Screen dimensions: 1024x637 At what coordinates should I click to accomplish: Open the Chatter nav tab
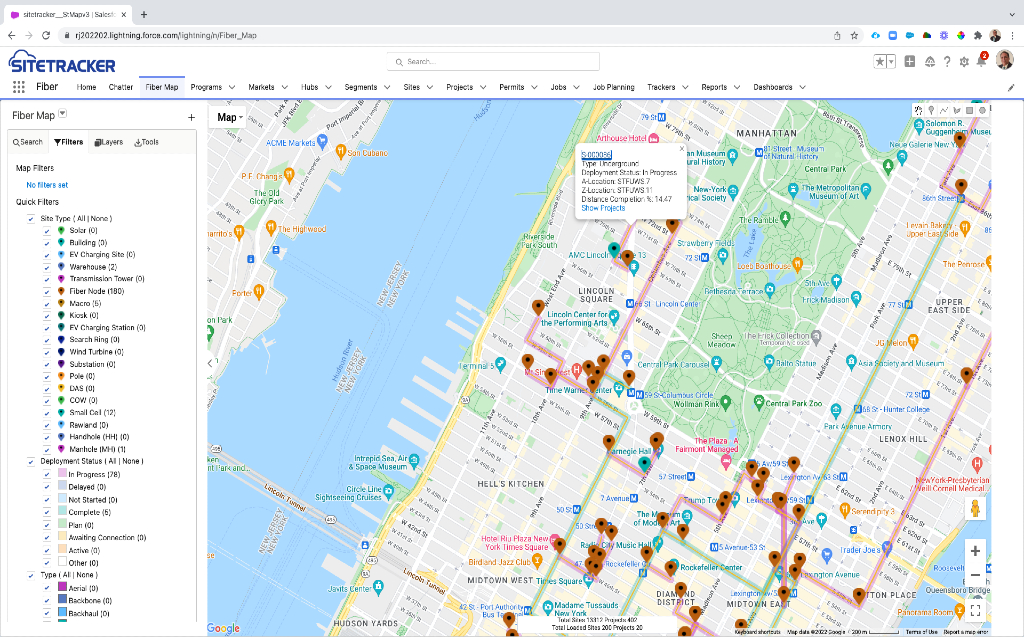click(121, 88)
